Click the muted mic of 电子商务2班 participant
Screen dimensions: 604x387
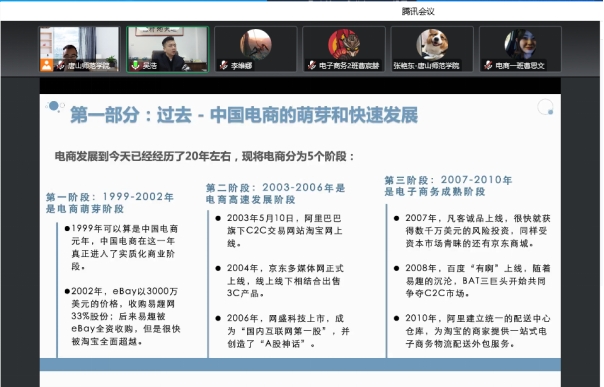312,65
